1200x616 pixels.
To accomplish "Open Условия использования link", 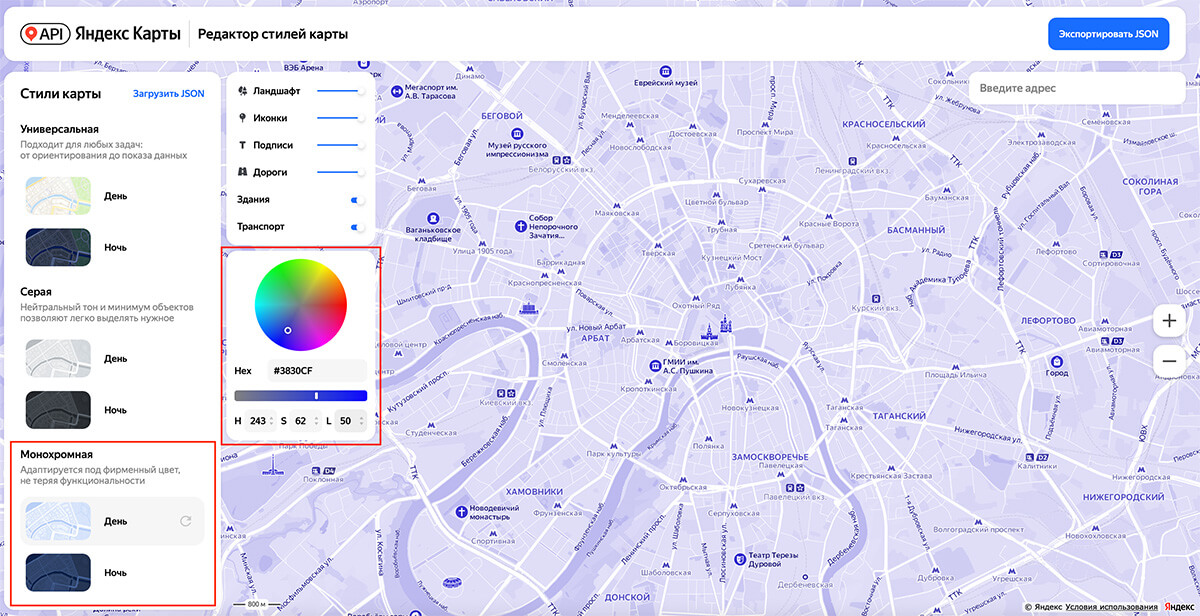I will (1111, 607).
